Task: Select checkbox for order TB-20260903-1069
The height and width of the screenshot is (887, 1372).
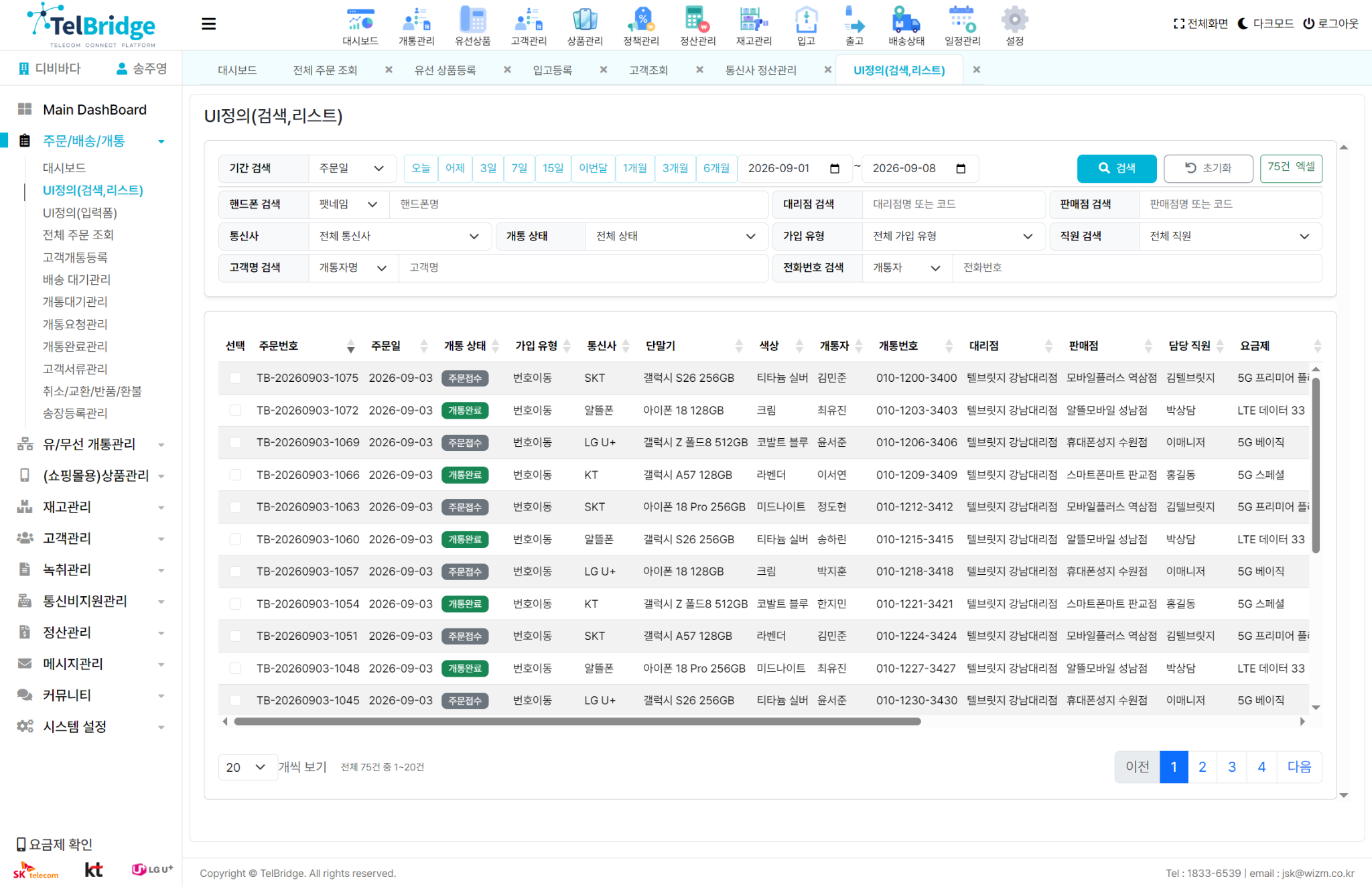Action: pos(235,442)
